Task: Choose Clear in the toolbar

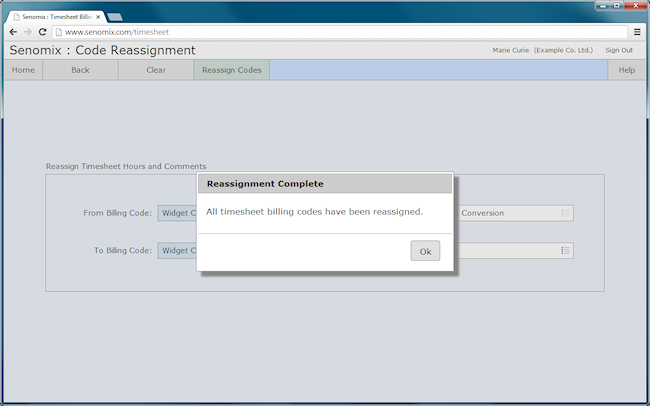Action: [156, 70]
